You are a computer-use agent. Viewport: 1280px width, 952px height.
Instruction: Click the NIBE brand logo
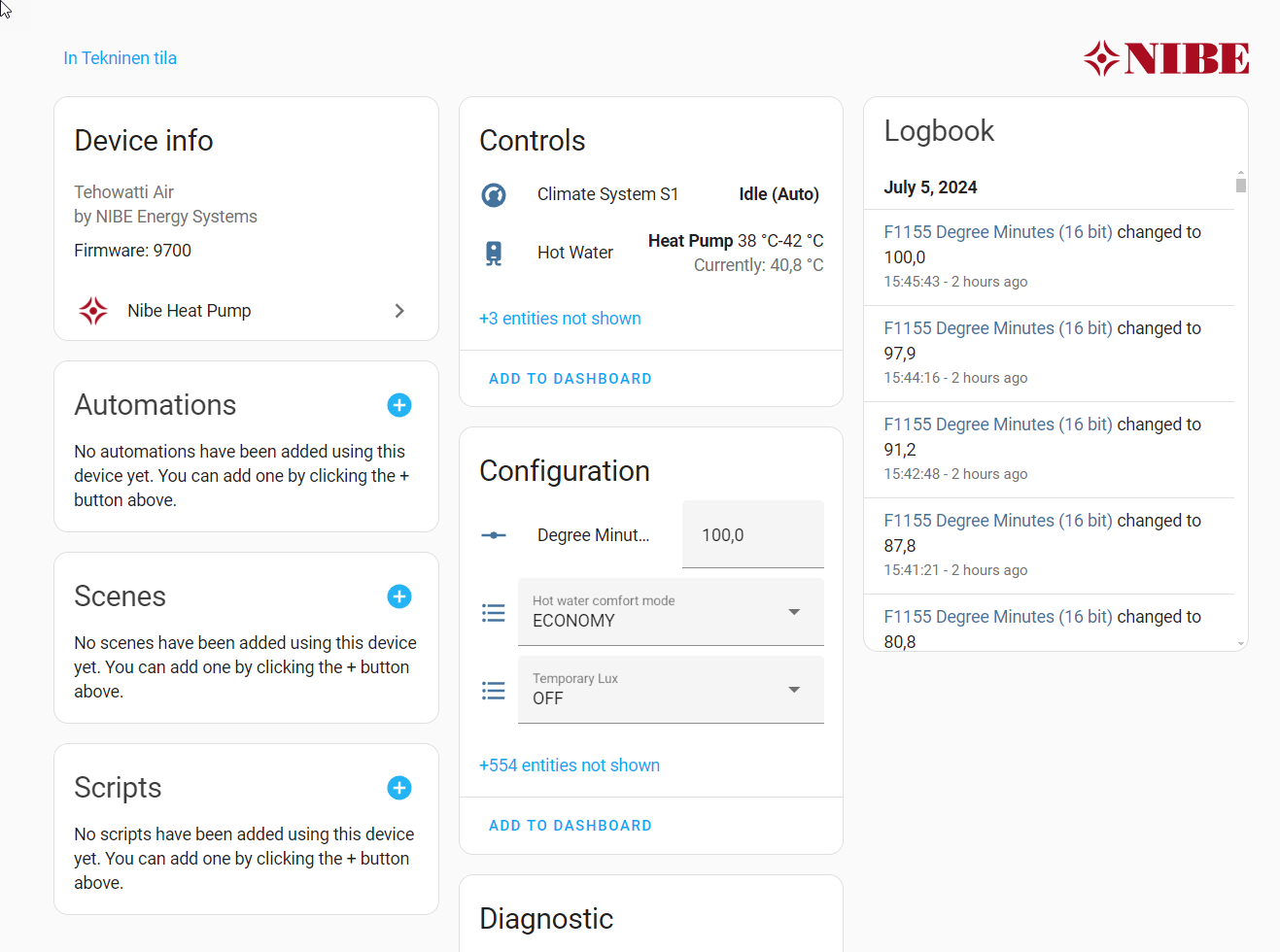[1166, 59]
